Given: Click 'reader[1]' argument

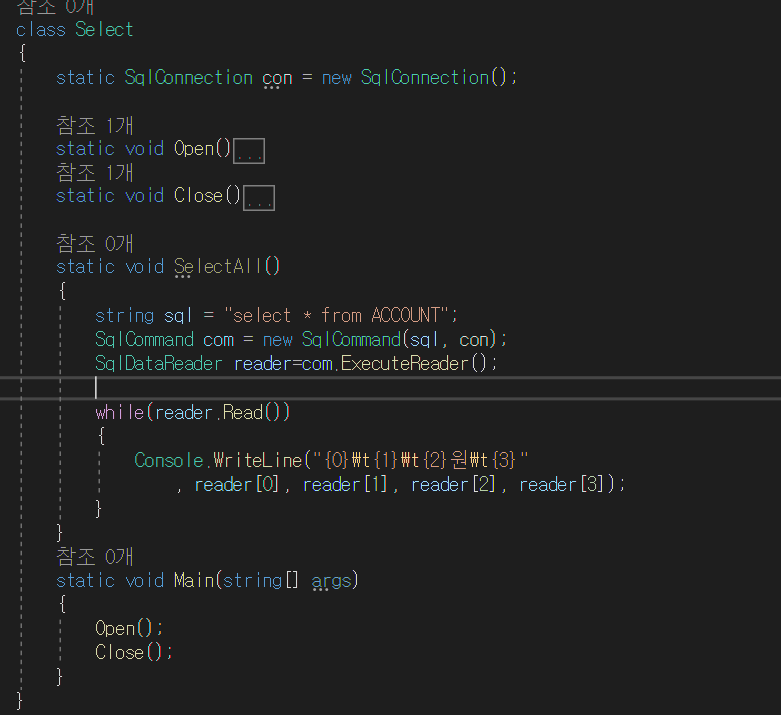Looking at the screenshot, I should click(x=344, y=484).
